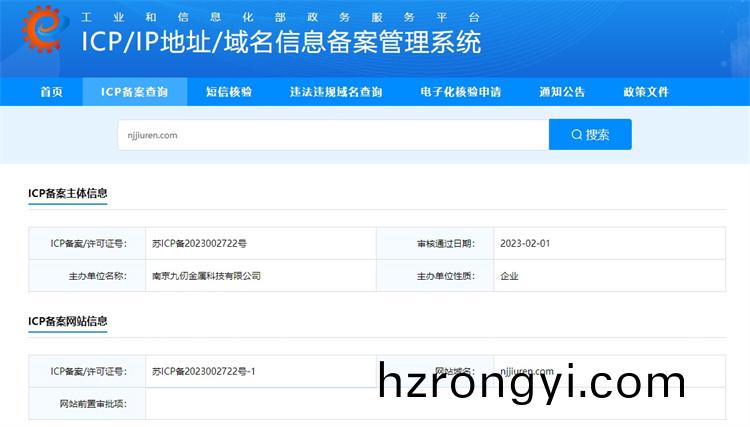Select the system title ICP/IP地址/域名信息备案管理系统
750x427 pixels.
click(x=281, y=42)
